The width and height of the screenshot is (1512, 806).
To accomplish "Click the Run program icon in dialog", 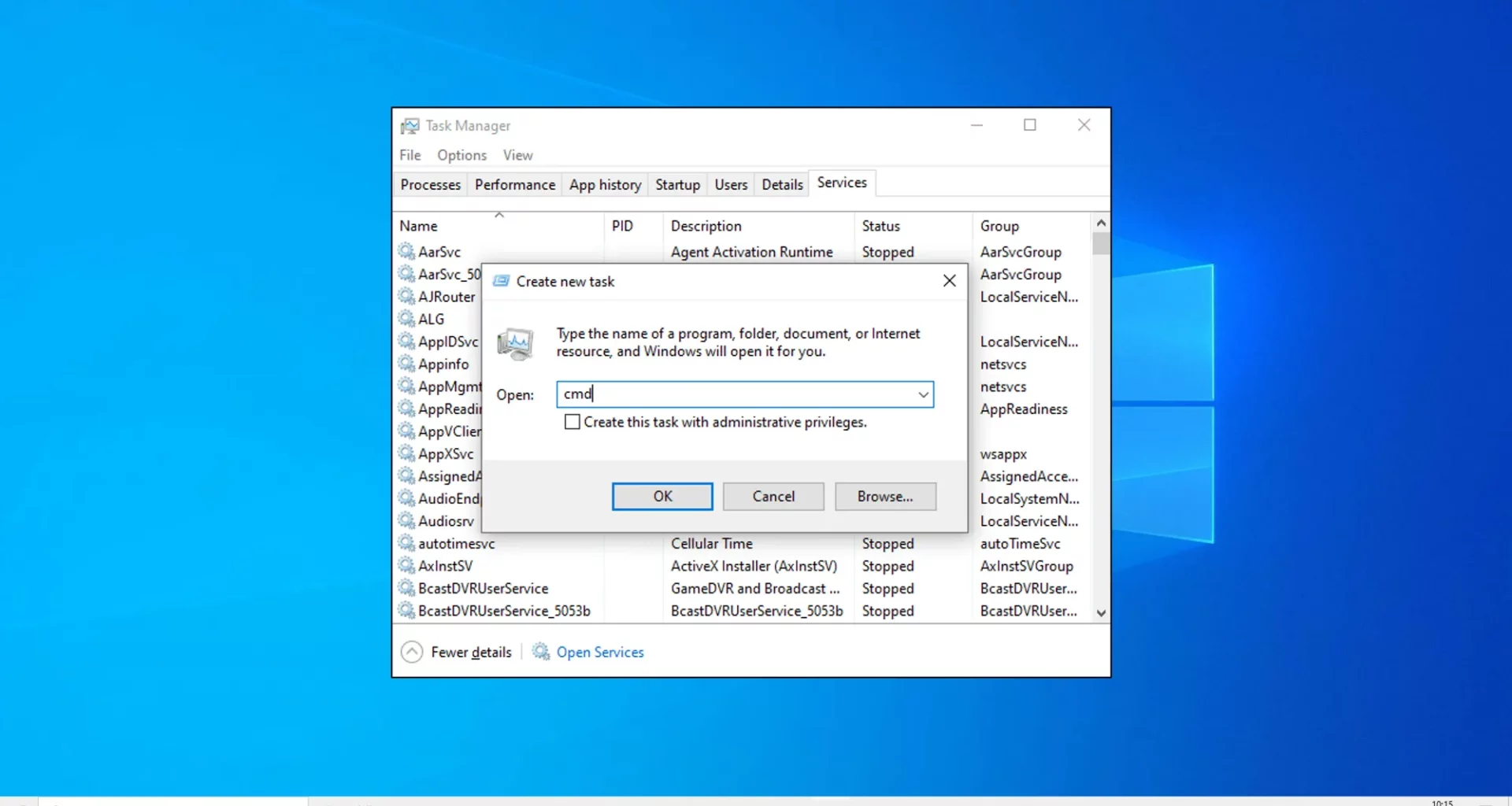I will point(516,344).
